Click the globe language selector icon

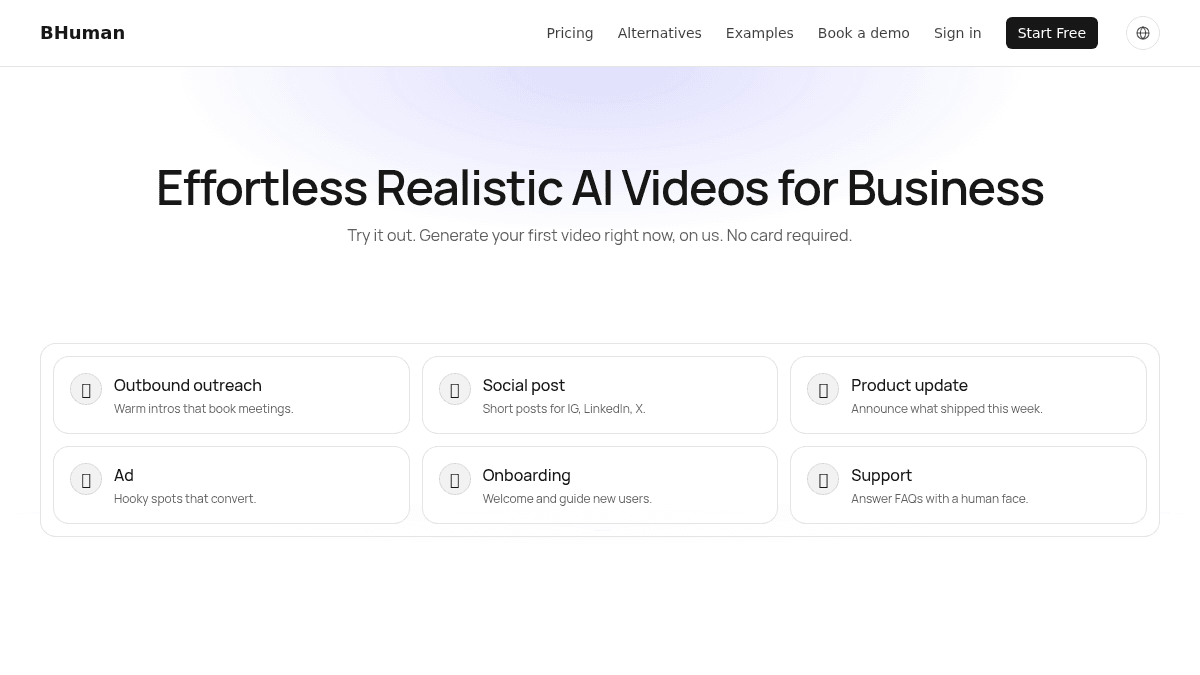click(x=1143, y=33)
